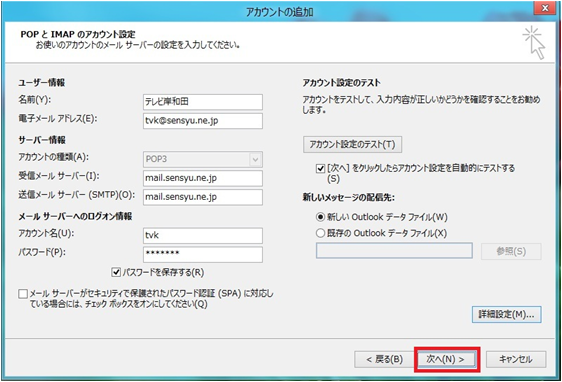Viewport: 562px width, 382px height.
Task: Cancel with the キャンセル button
Action: tap(516, 359)
